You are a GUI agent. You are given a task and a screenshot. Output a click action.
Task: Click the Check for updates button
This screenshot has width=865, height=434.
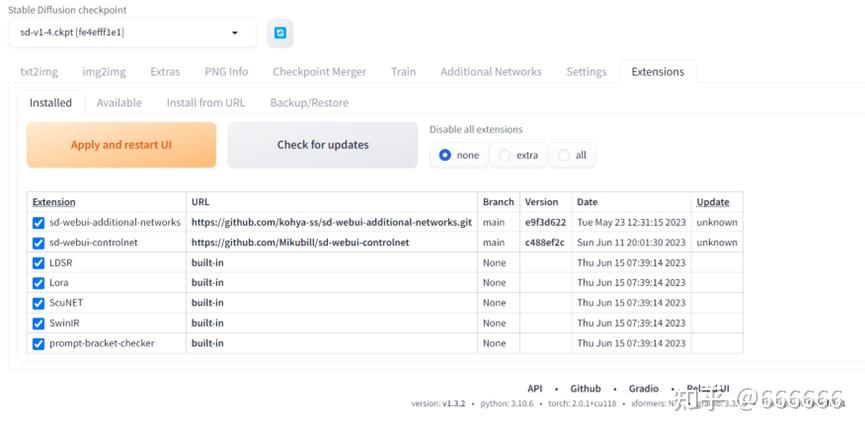pos(322,145)
